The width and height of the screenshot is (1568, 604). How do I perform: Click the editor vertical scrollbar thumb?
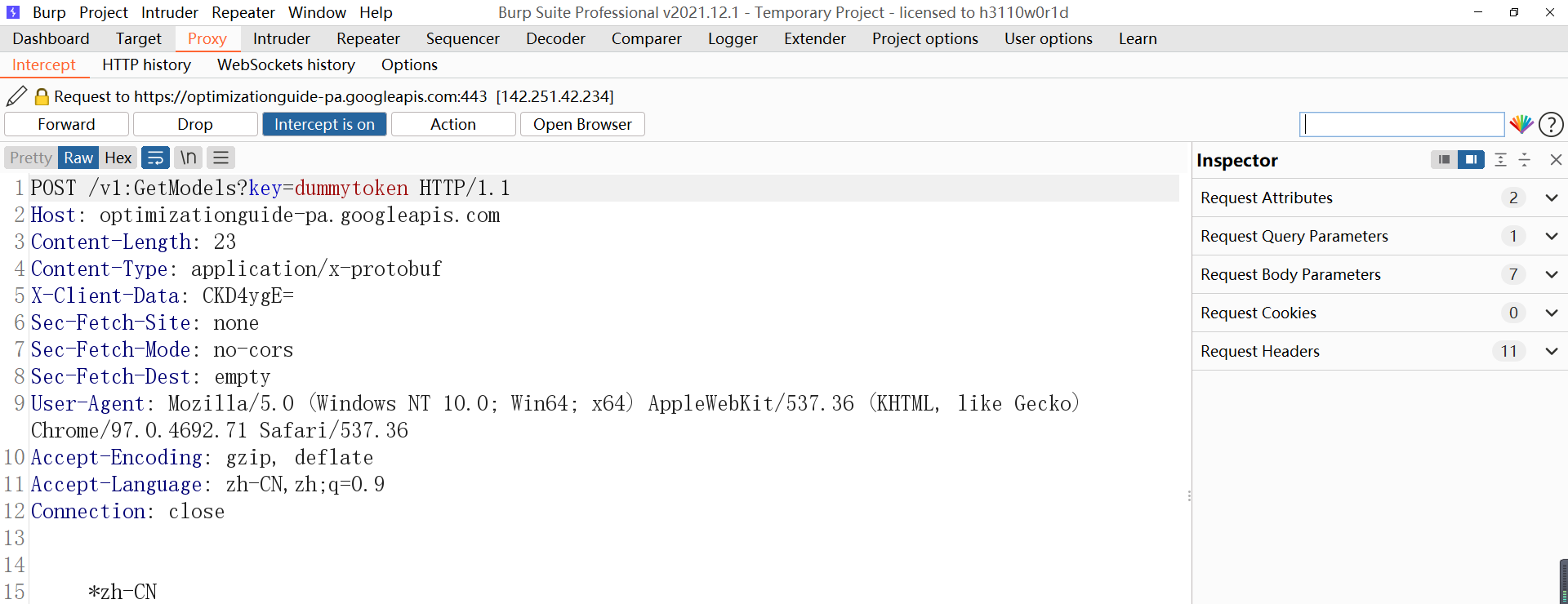coord(1563,581)
